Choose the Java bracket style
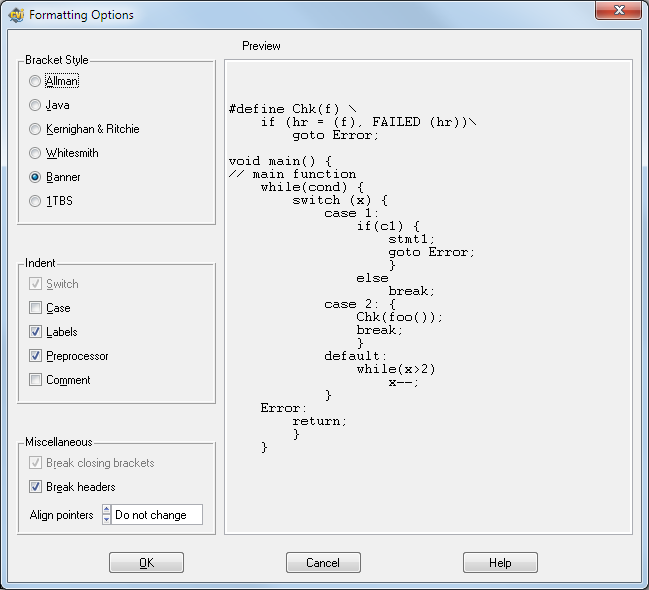This screenshot has width=649, height=590. click(36, 105)
